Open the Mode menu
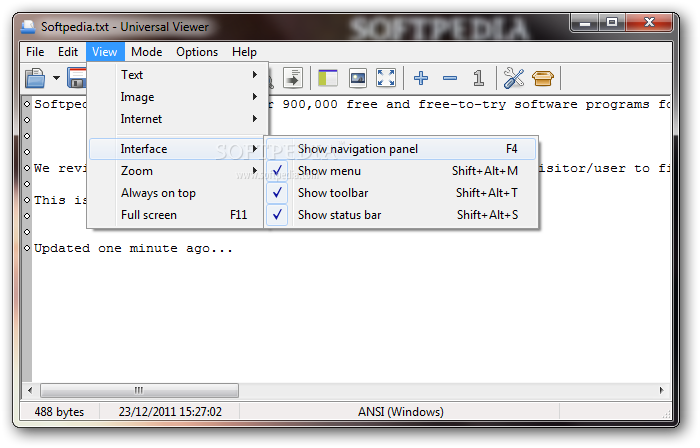Image resolution: width=700 pixels, height=448 pixels. coord(146,52)
